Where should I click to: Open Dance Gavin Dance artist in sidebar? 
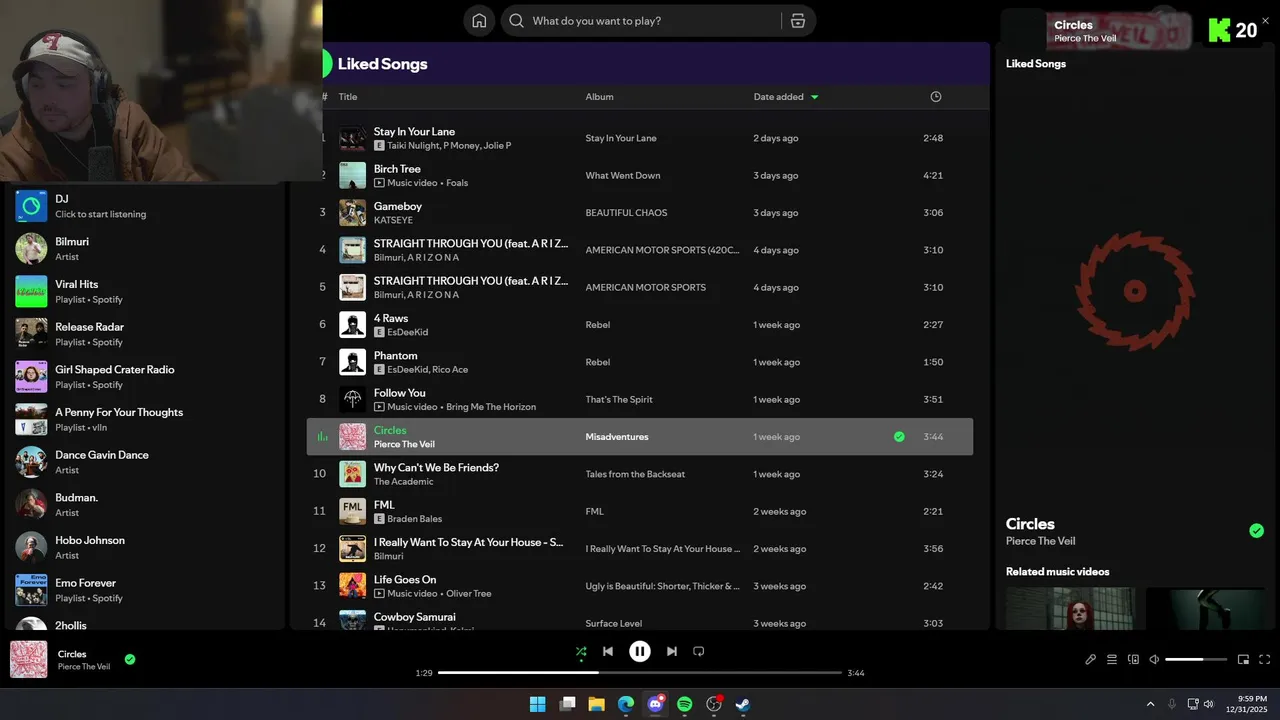pyautogui.click(x=146, y=462)
